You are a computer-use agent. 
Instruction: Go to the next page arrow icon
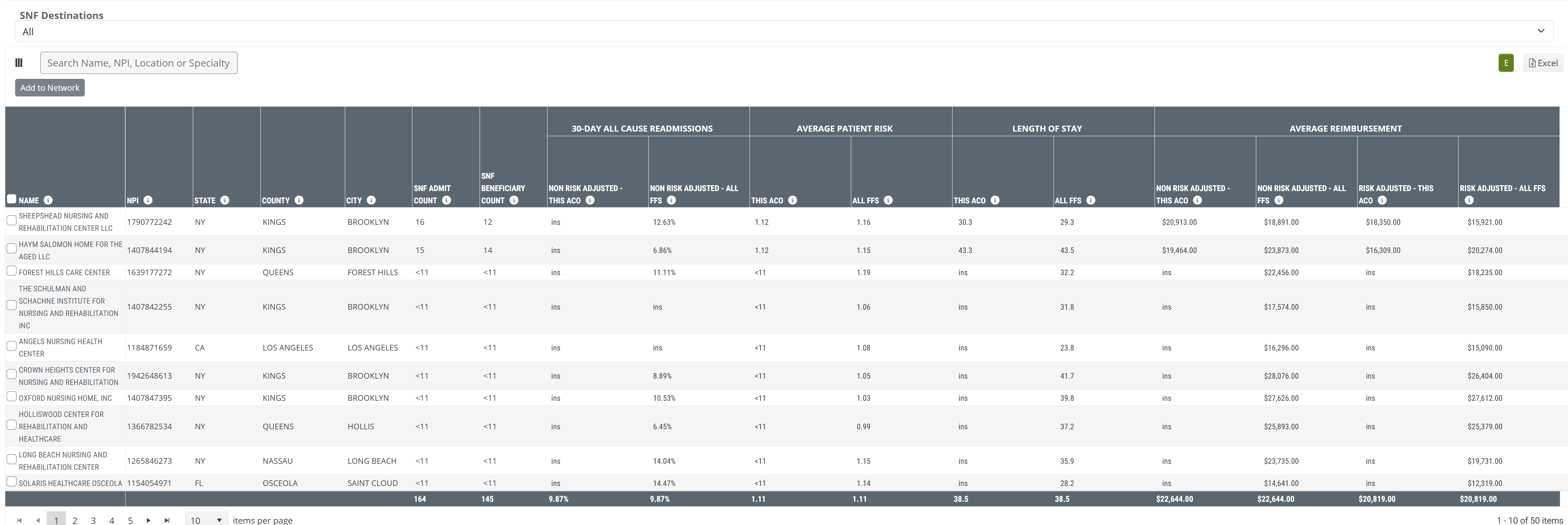coord(148,520)
